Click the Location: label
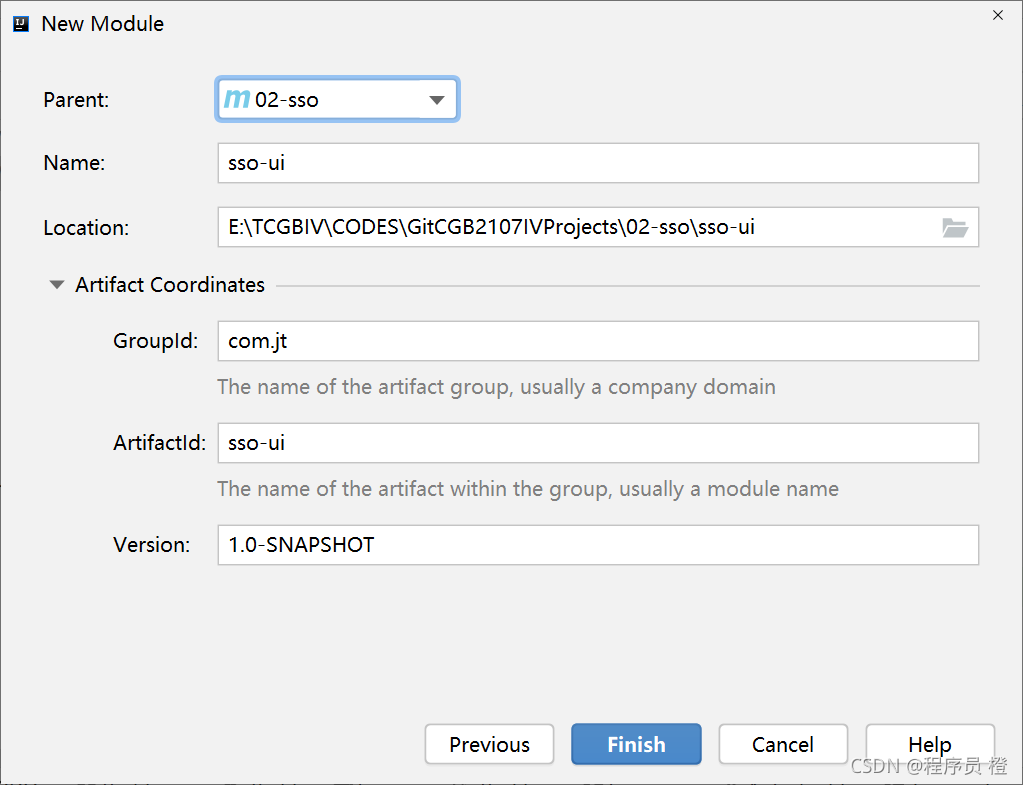 click(86, 228)
